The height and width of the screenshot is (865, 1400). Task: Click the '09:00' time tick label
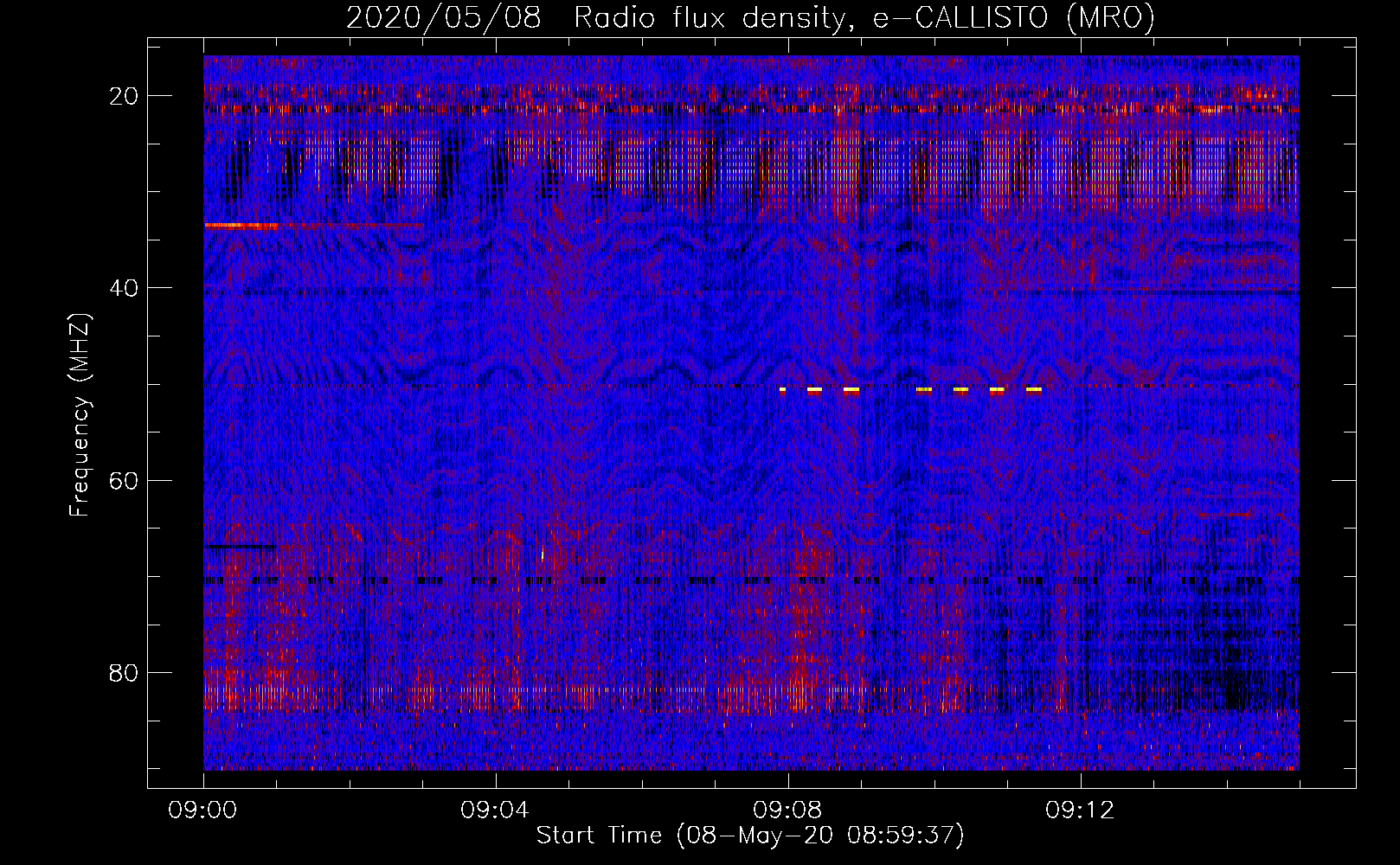pos(202,811)
